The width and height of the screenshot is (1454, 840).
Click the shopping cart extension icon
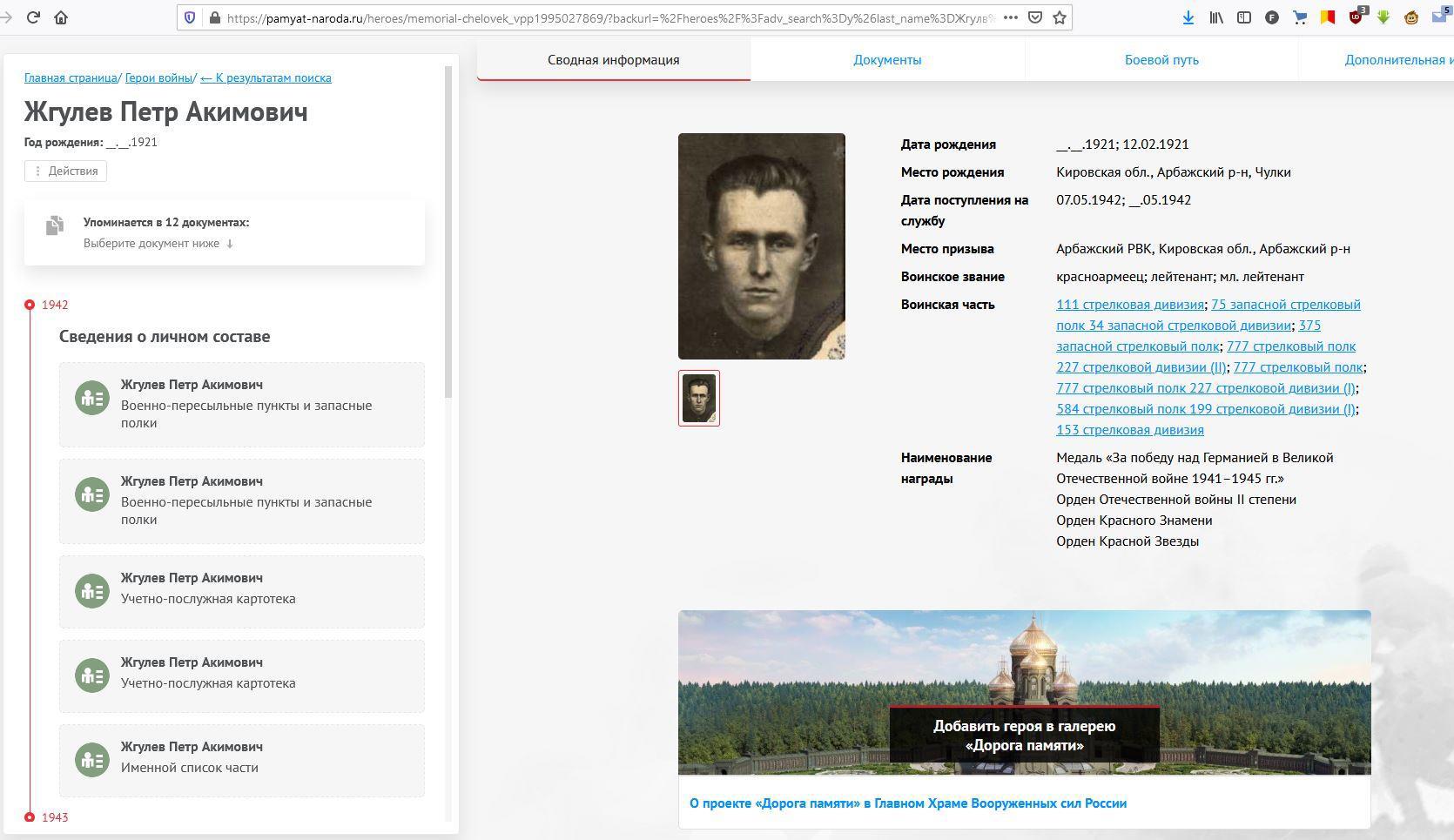(x=1300, y=17)
